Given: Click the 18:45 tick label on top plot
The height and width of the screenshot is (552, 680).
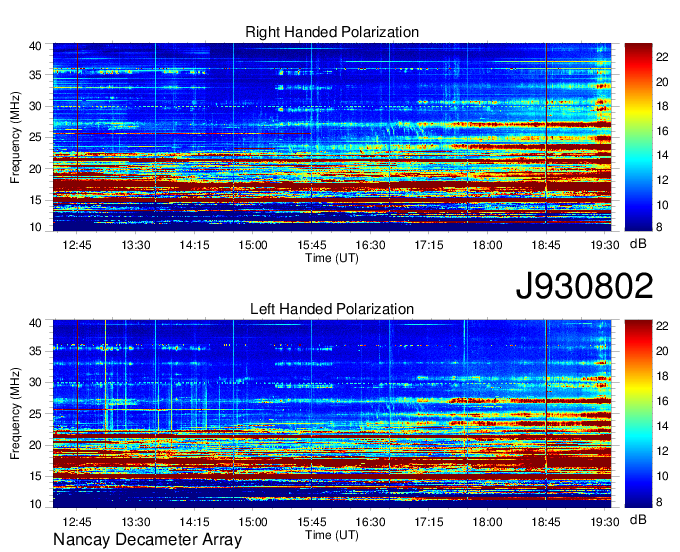Looking at the screenshot, I should (x=546, y=245).
